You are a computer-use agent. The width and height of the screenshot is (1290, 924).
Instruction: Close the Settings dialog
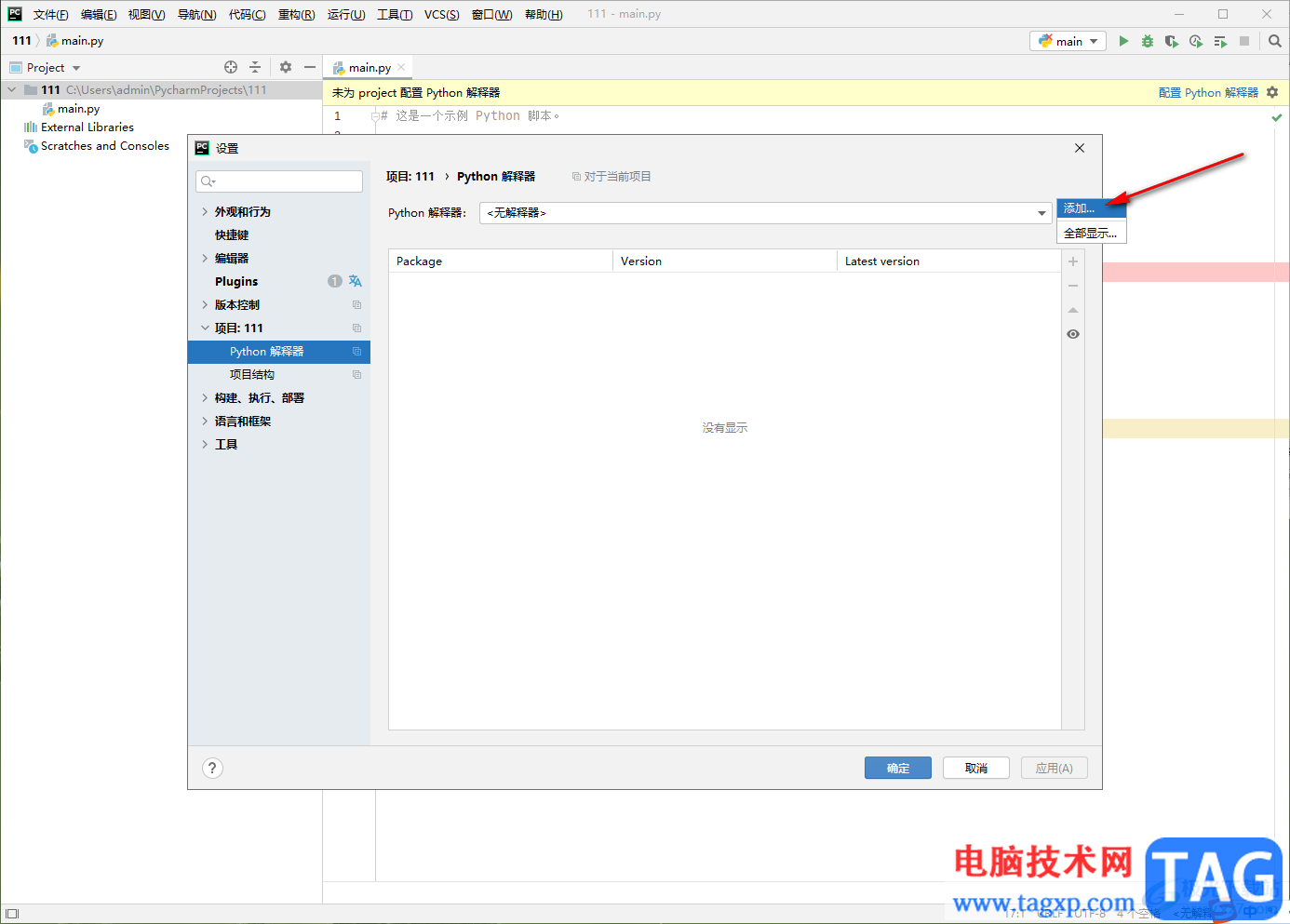[1080, 148]
